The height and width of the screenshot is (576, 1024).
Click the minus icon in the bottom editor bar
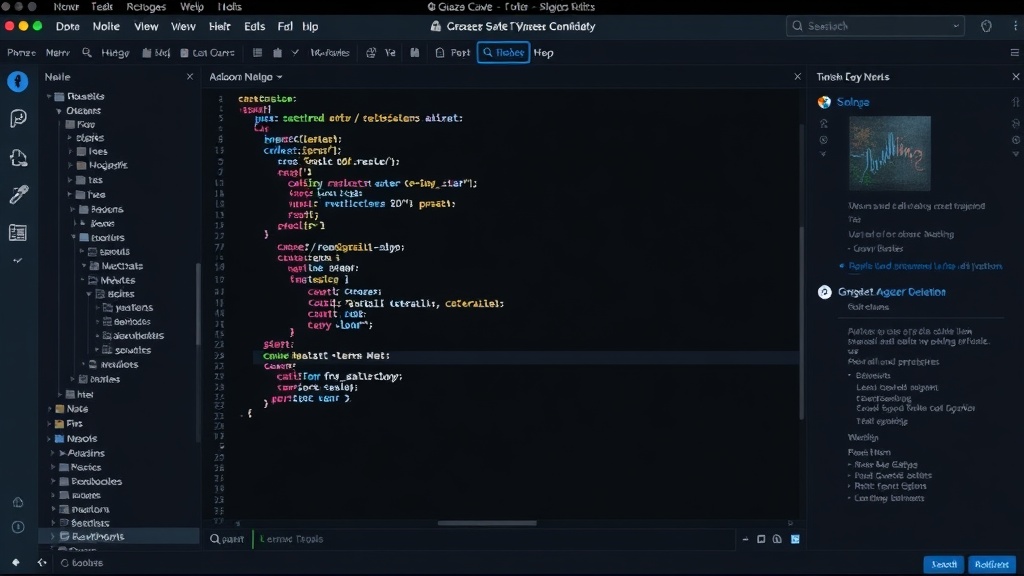click(x=745, y=539)
